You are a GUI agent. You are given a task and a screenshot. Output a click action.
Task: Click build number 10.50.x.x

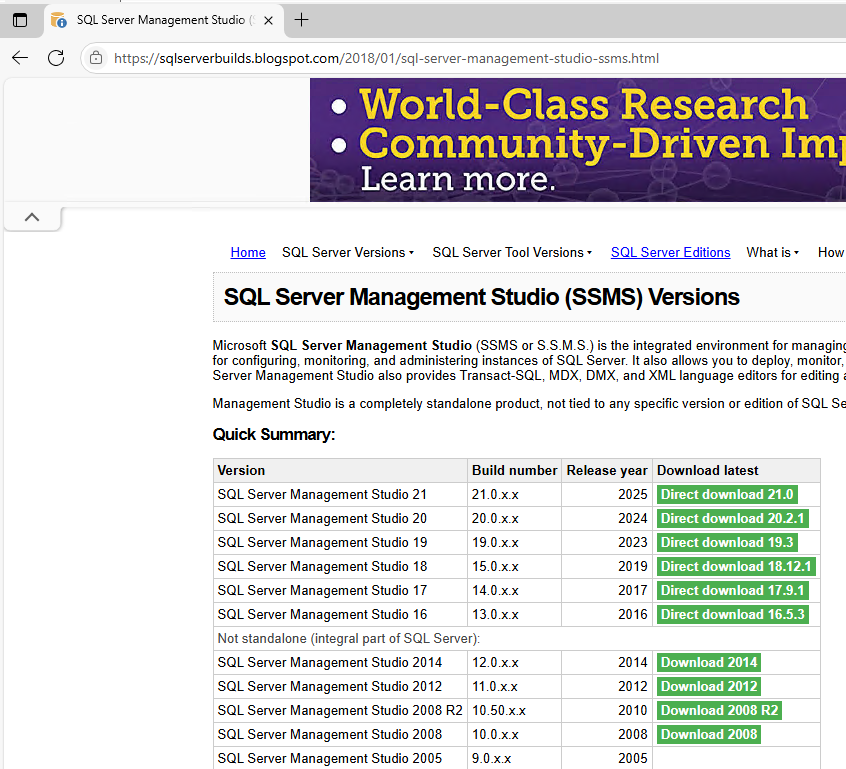pos(514,711)
